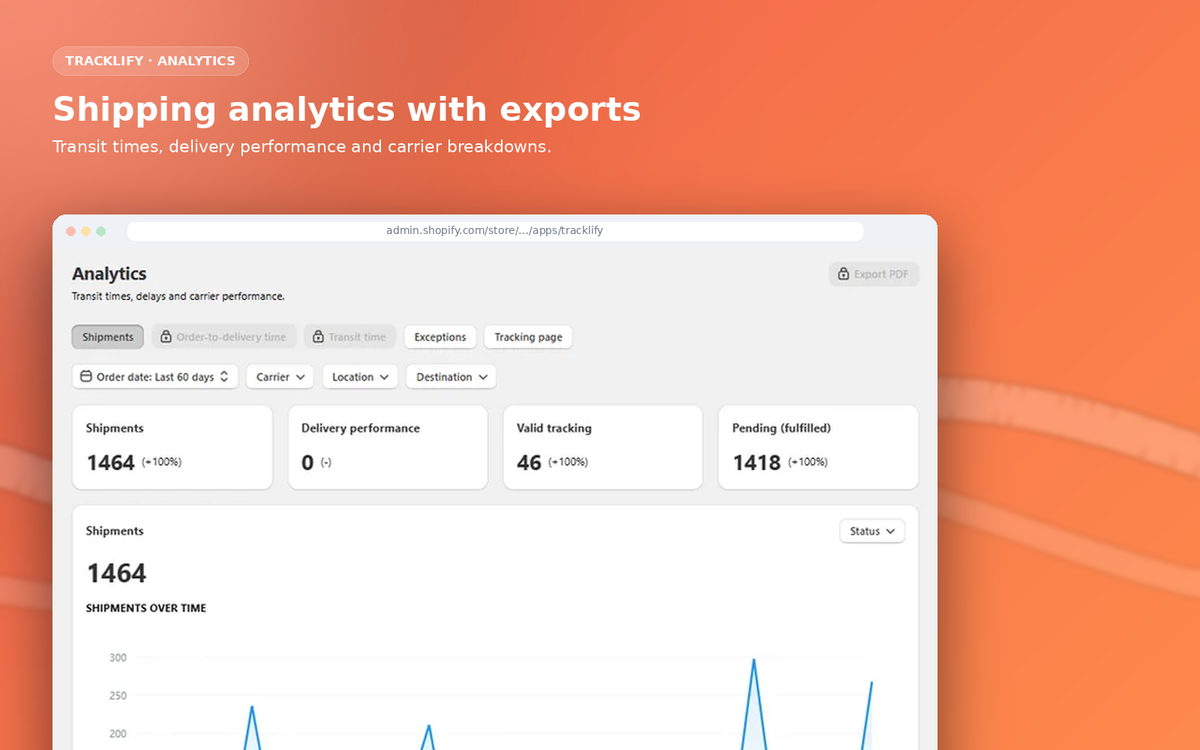This screenshot has height=750, width=1200.
Task: Open the locked Transit time tab
Action: 350,337
